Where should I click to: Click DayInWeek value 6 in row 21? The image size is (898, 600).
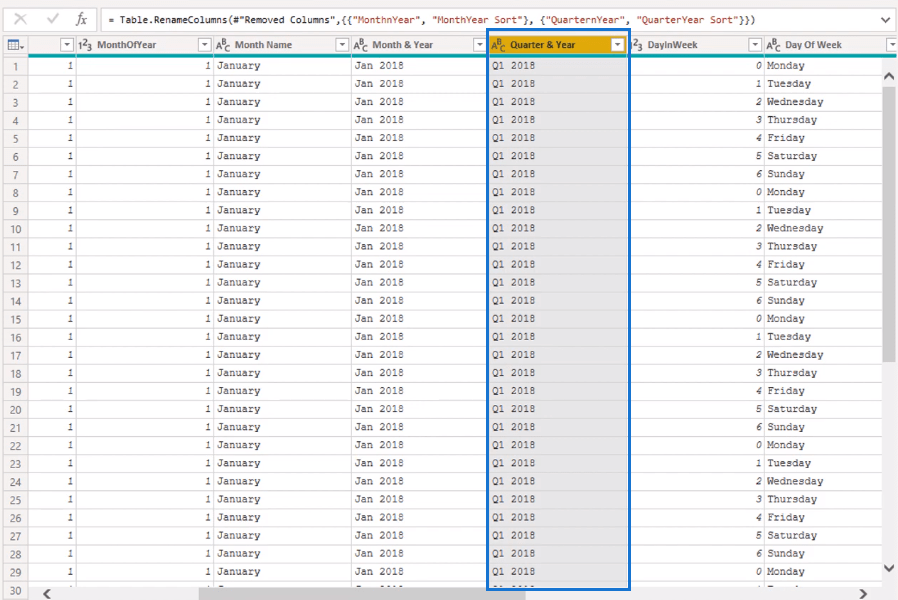click(696, 427)
